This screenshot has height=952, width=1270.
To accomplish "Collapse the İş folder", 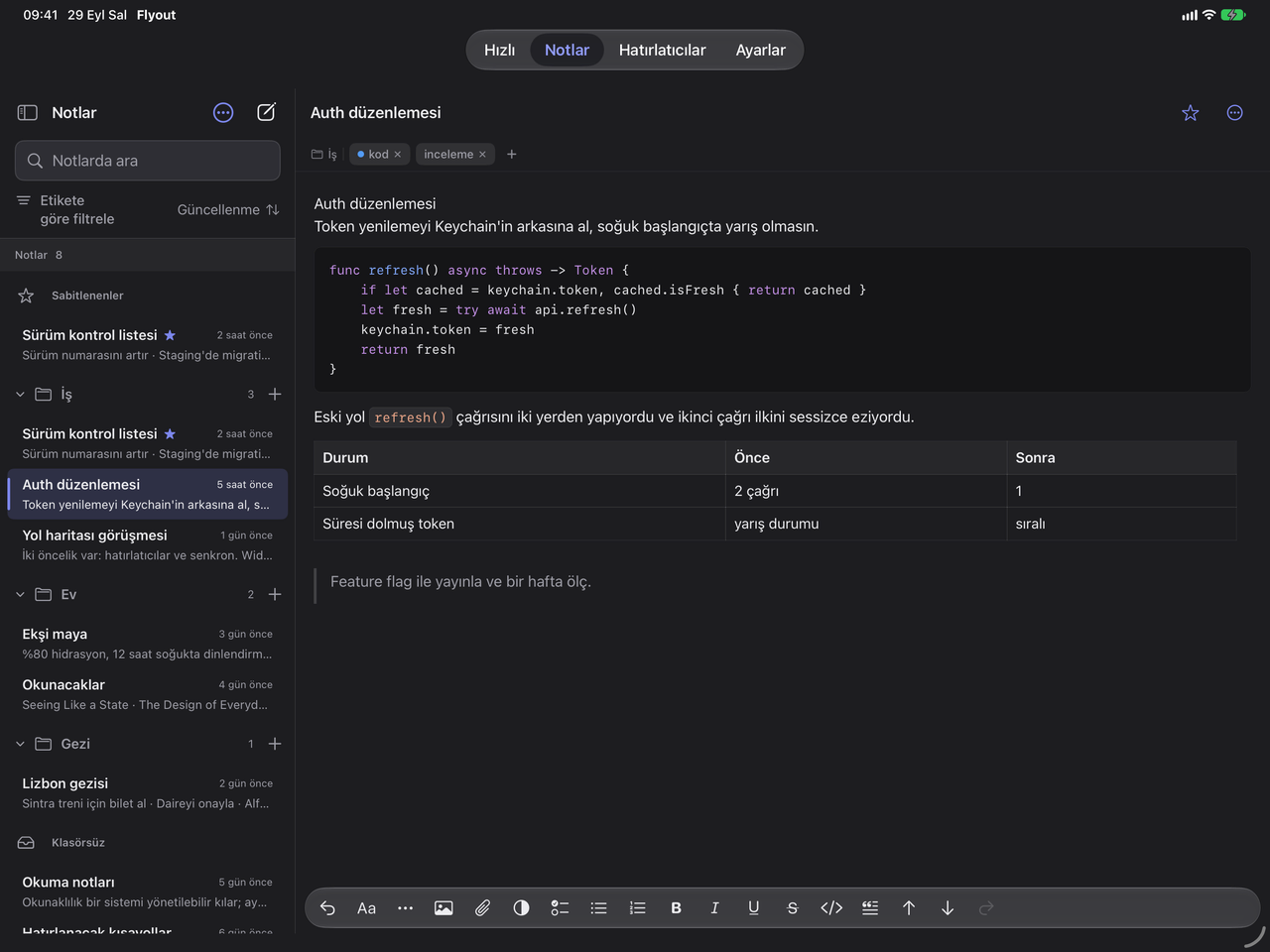I will pos(20,395).
